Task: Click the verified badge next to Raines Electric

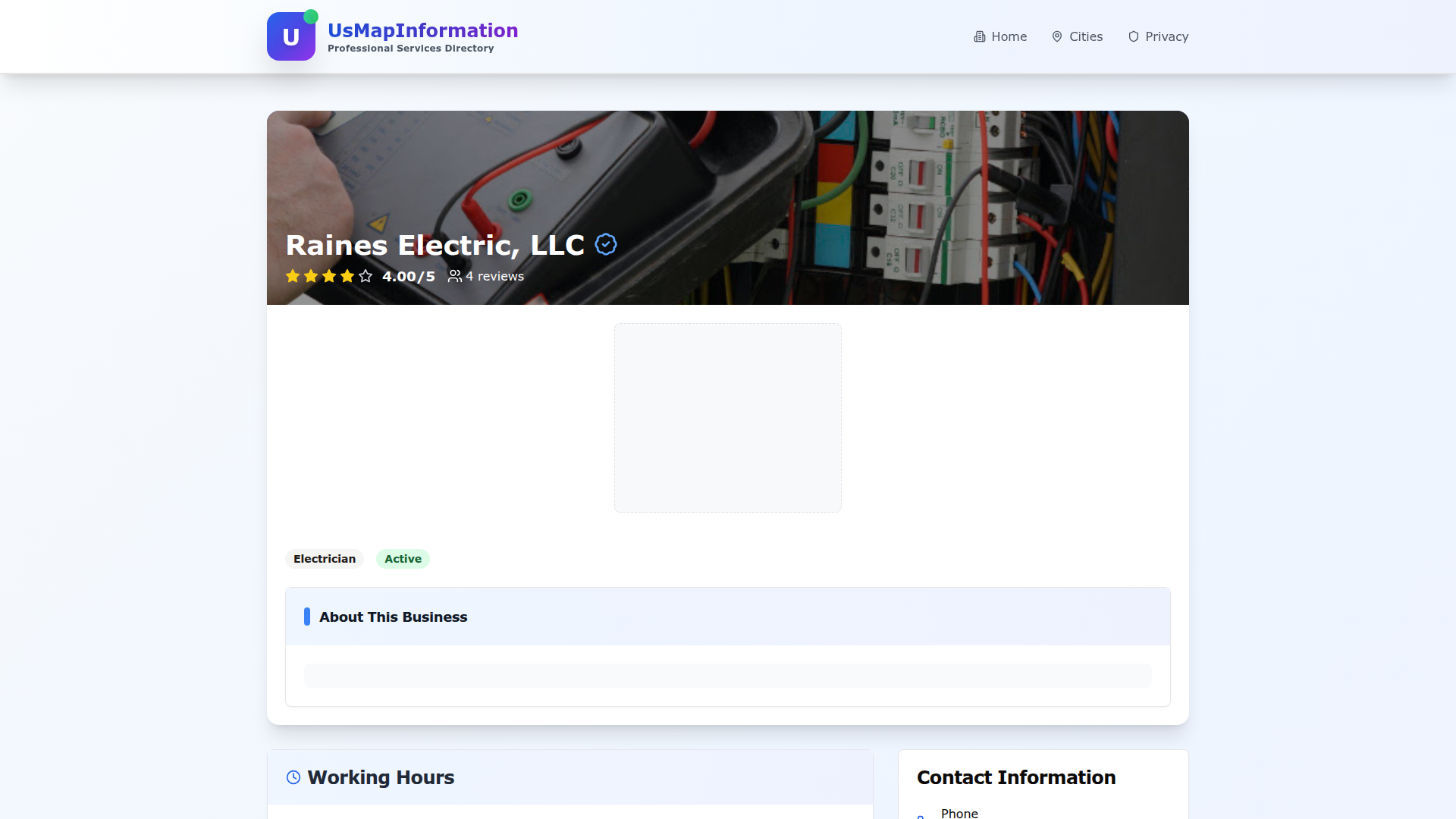Action: click(x=606, y=244)
